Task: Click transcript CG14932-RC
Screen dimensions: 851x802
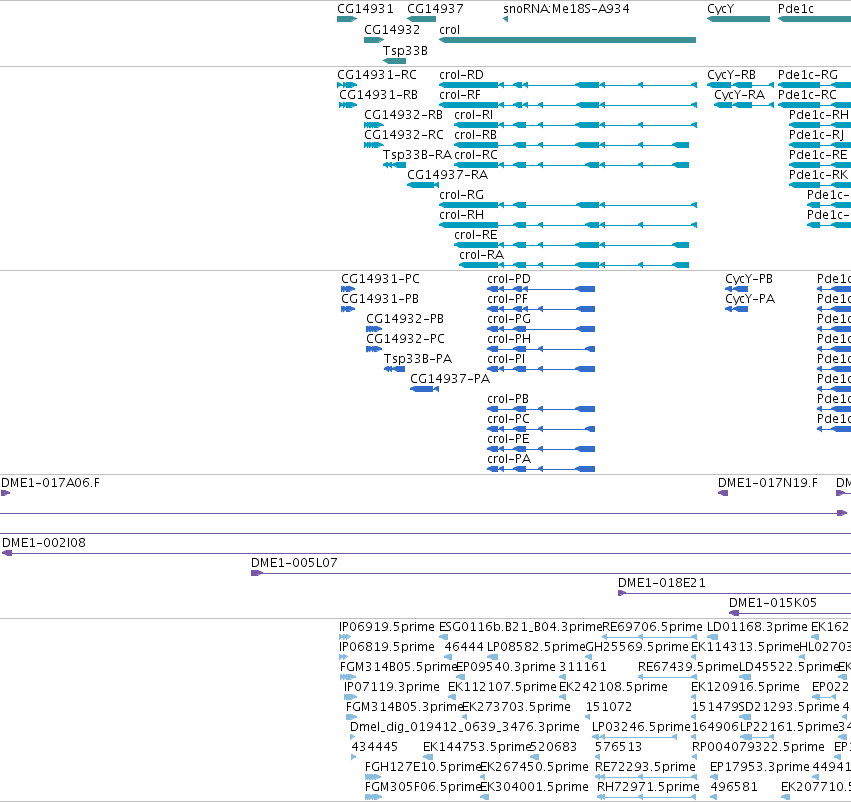Action: click(x=374, y=145)
